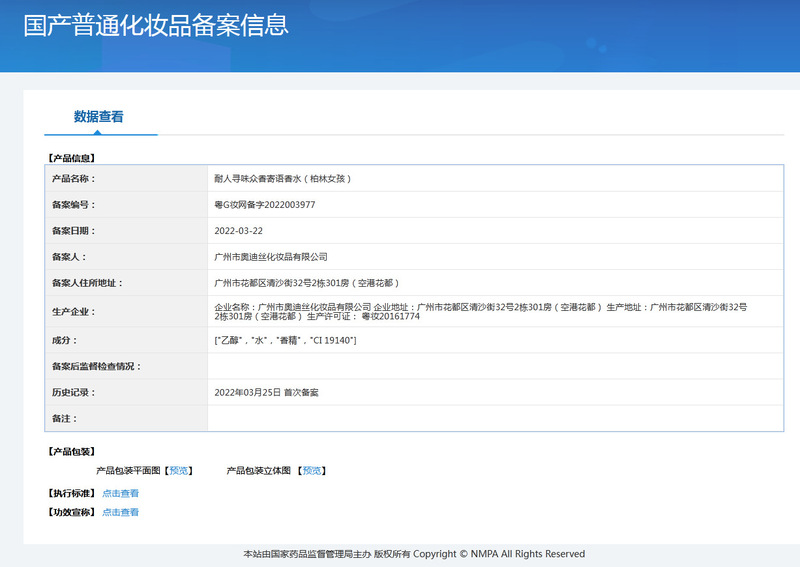Click the filing date 2022-03-22
This screenshot has height=567, width=800.
pyautogui.click(x=239, y=231)
